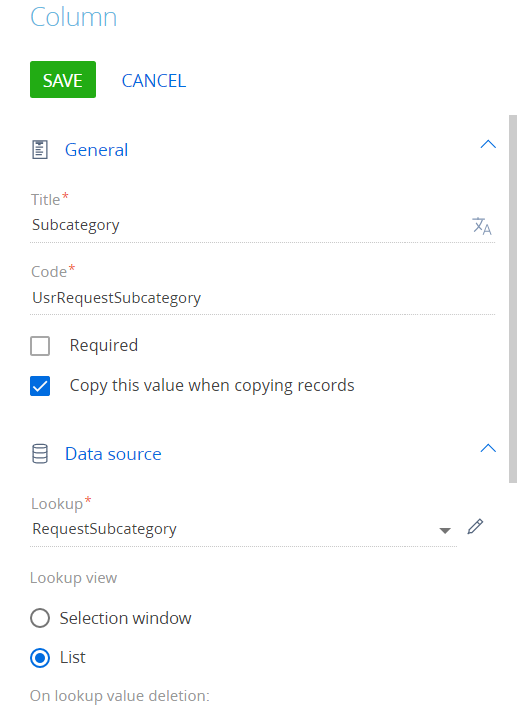Select the List radio option
Viewport: 519px width, 718px height.
[x=40, y=658]
